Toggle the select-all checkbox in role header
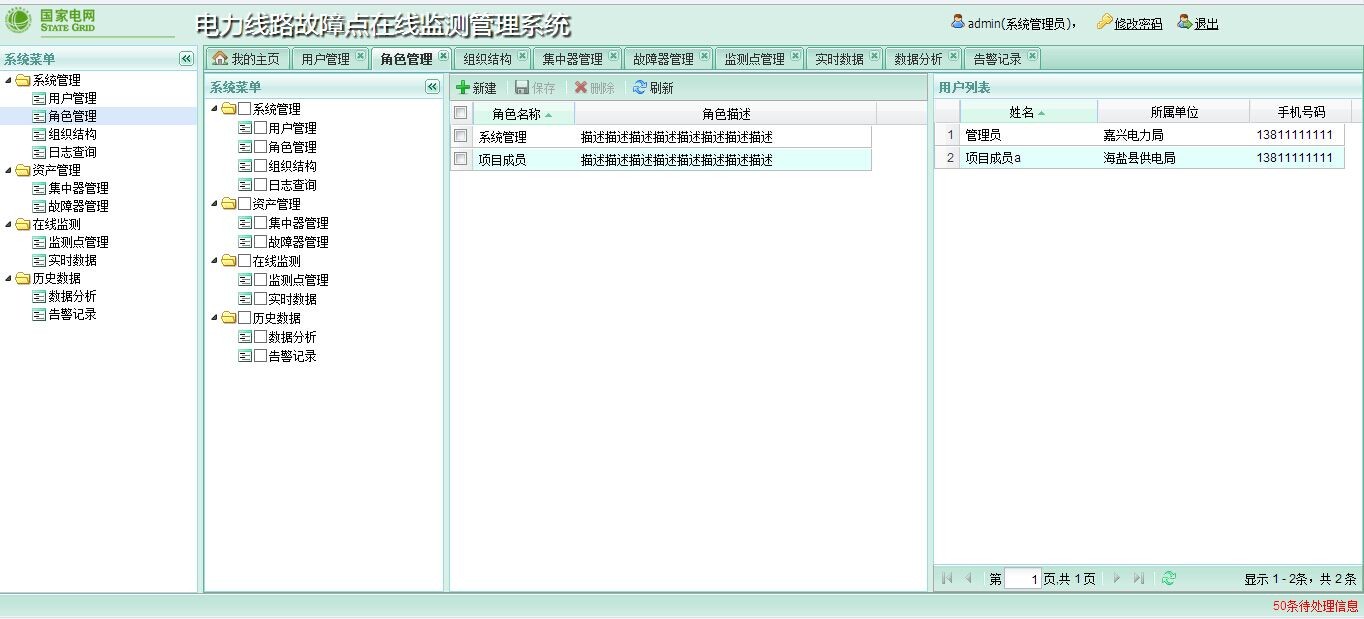The height and width of the screenshot is (619, 1364). 461,113
